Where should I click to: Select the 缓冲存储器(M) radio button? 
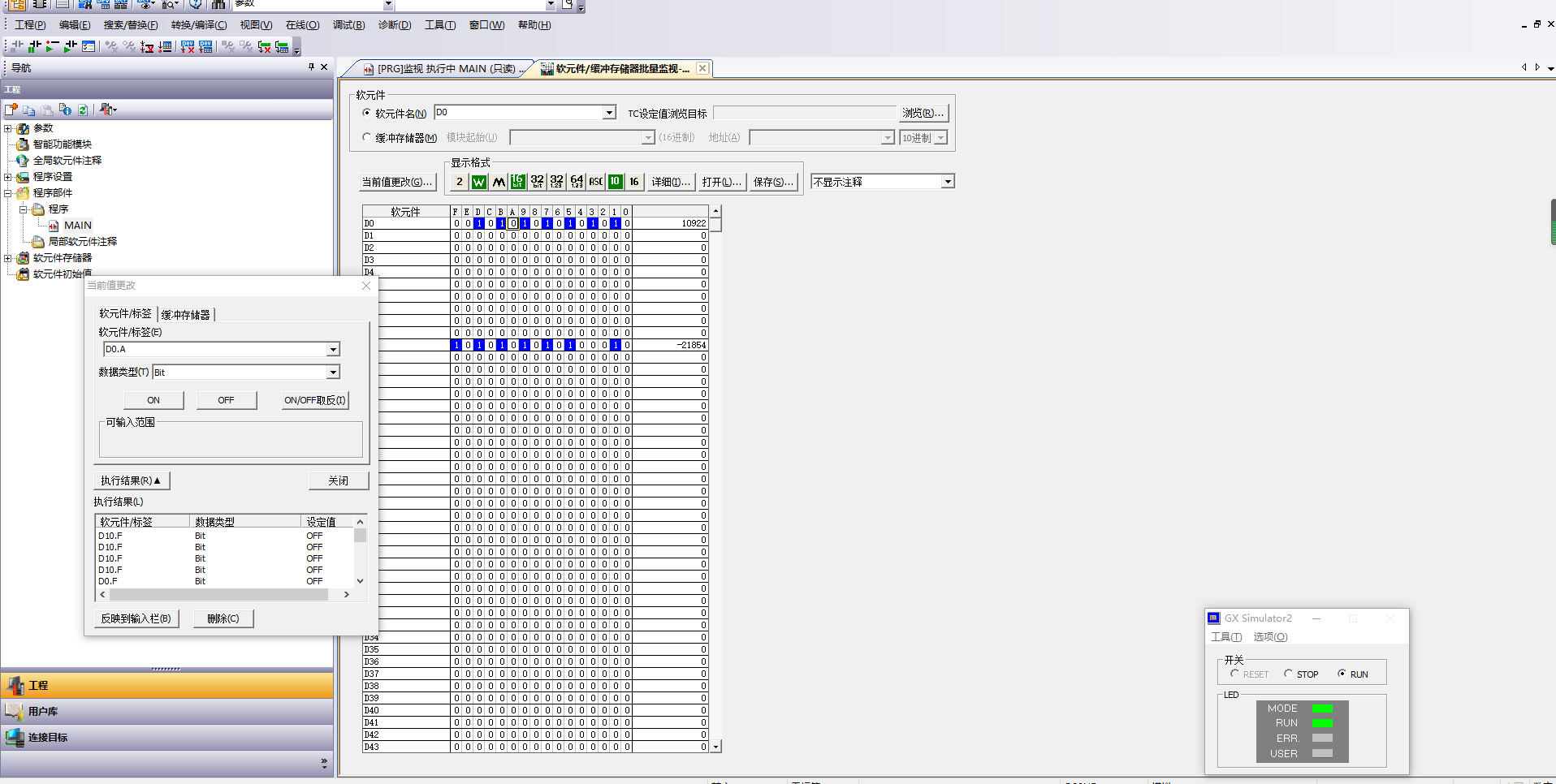366,137
